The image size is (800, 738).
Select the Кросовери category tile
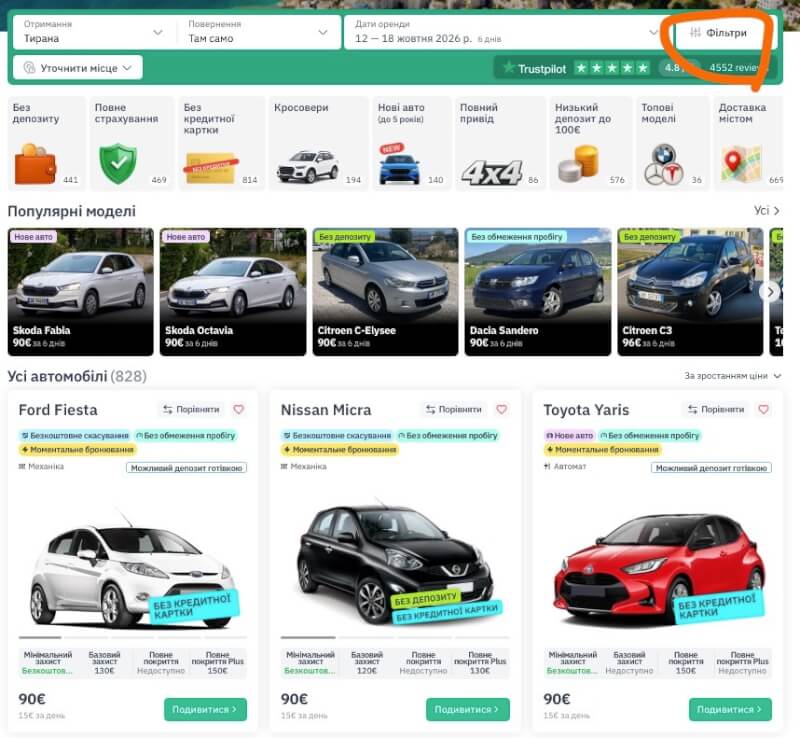point(318,143)
